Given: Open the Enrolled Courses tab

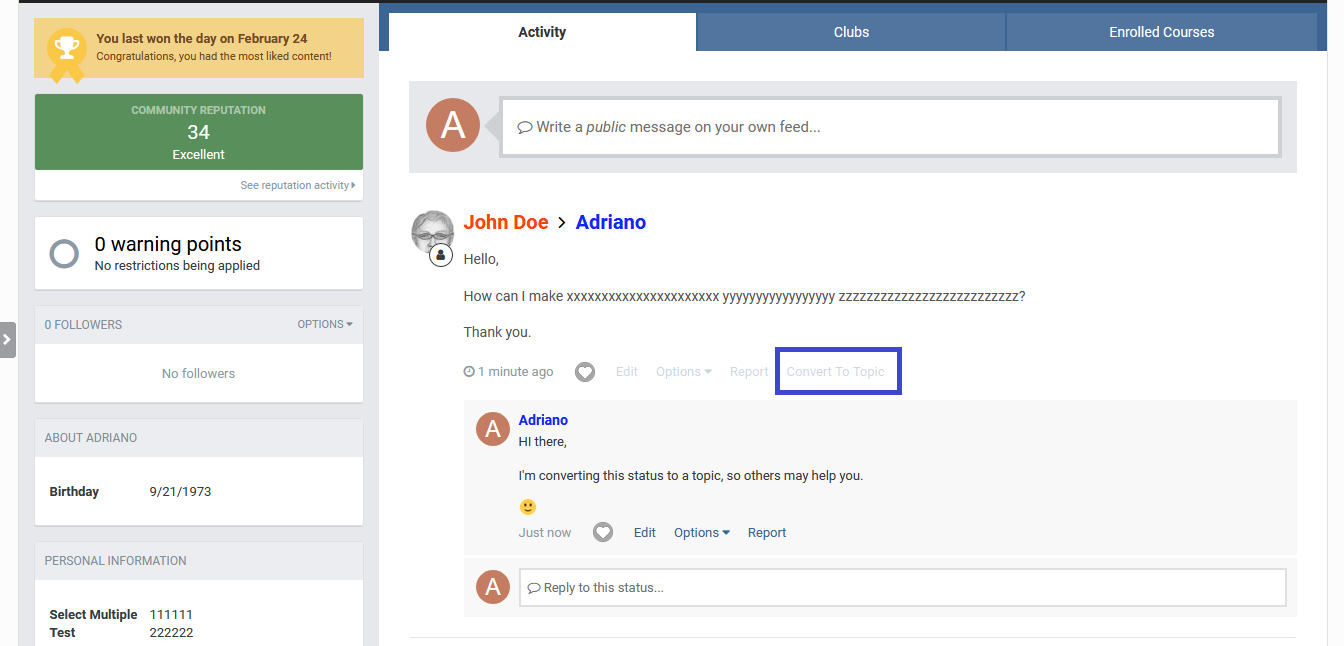Looking at the screenshot, I should point(1161,32).
